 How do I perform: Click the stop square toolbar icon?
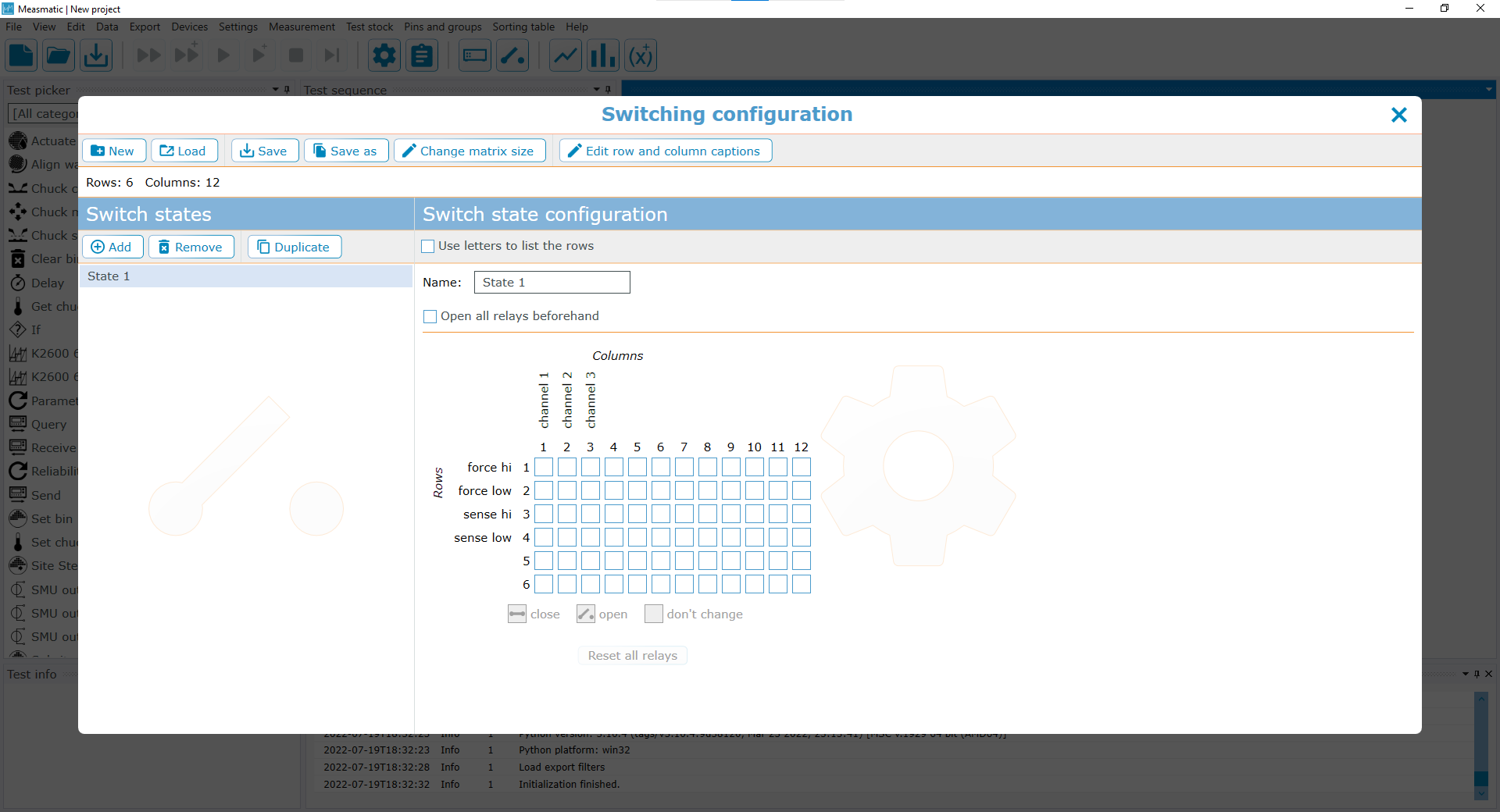tap(296, 55)
